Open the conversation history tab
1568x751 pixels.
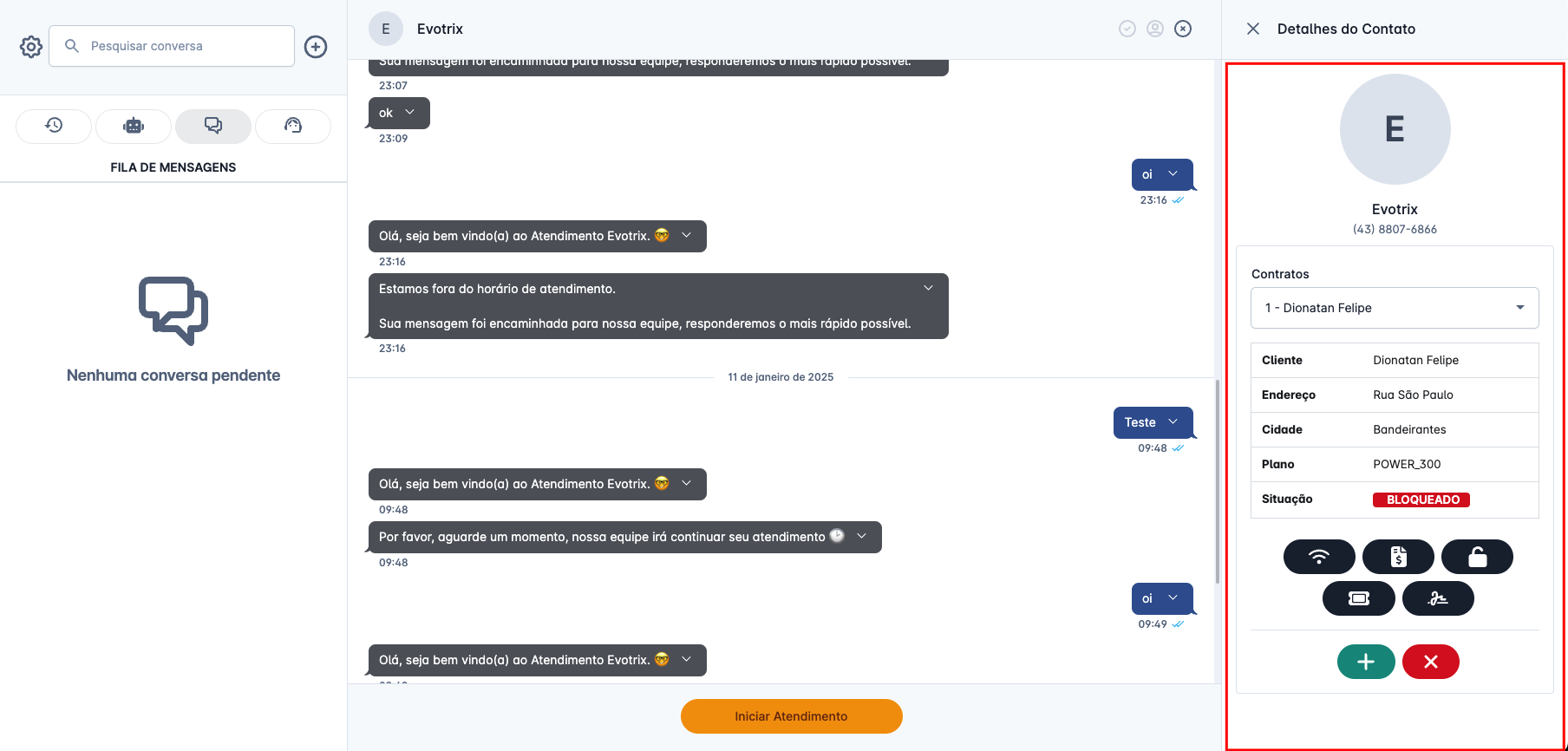pos(54,126)
